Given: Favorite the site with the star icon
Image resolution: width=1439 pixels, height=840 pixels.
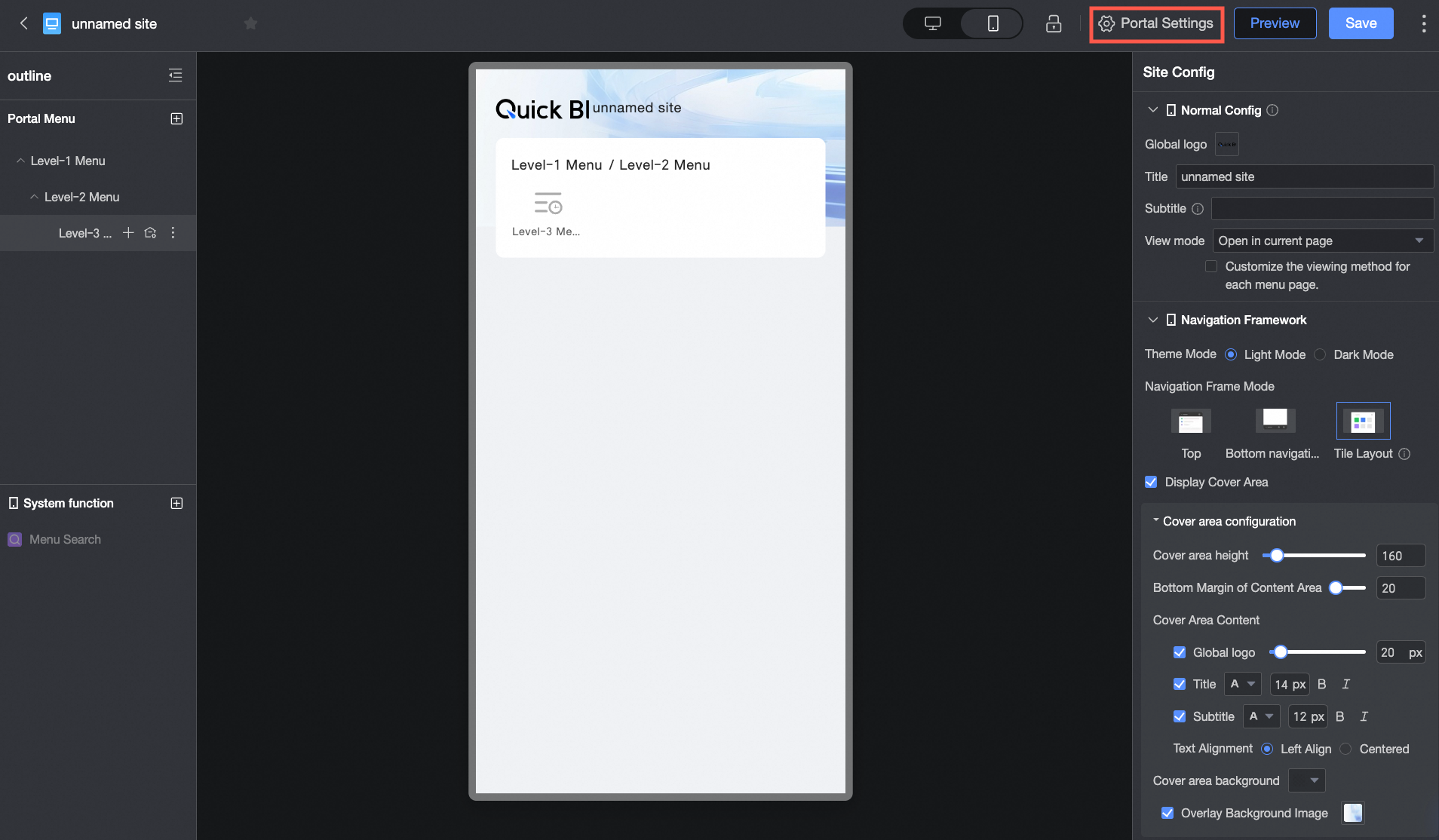Looking at the screenshot, I should pos(251,23).
